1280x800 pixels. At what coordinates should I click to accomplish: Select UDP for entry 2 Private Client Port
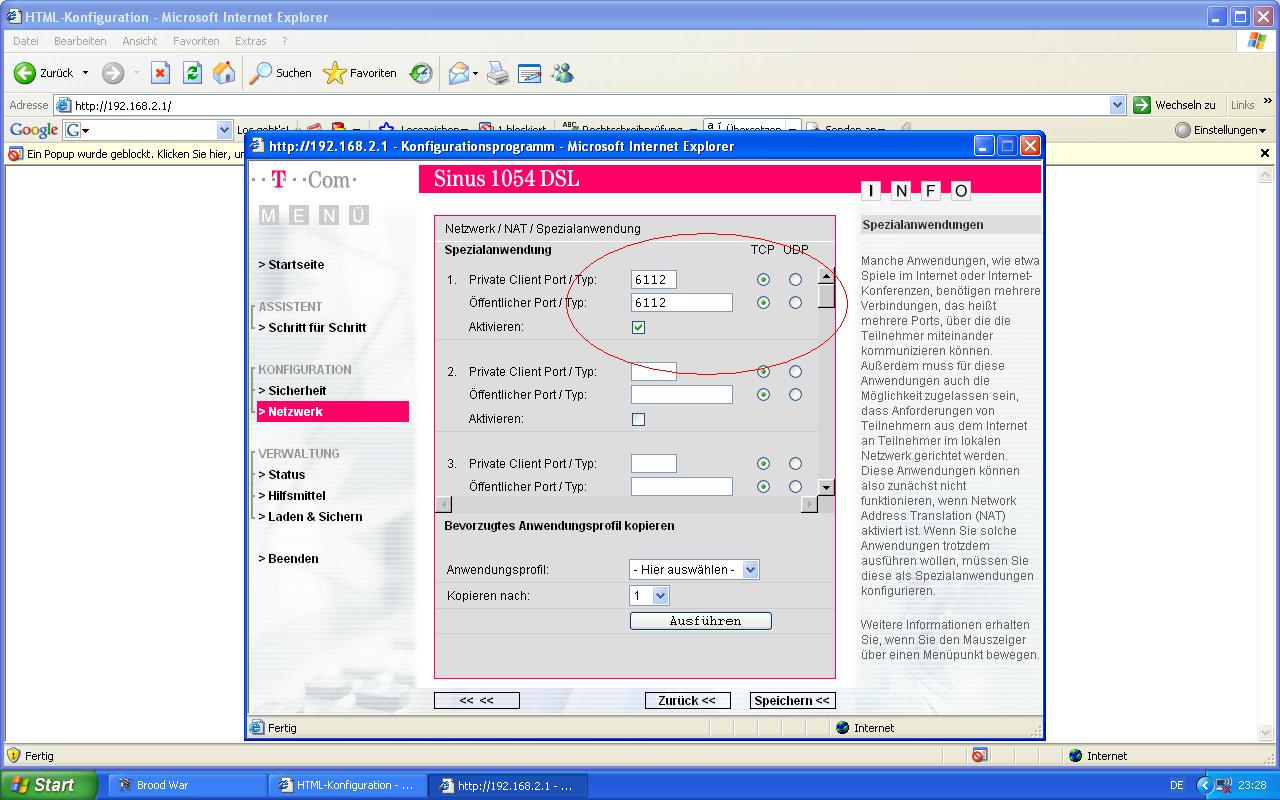pyautogui.click(x=796, y=372)
